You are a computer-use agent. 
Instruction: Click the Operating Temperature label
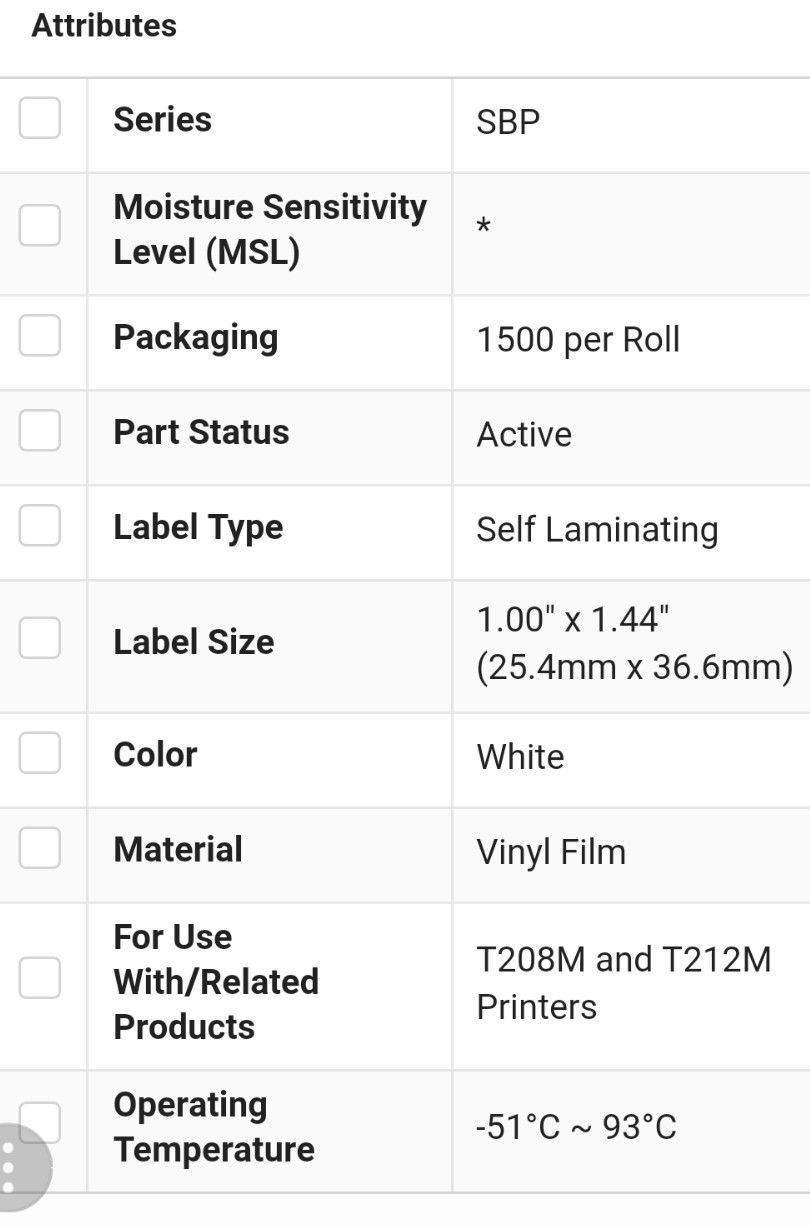[214, 1127]
